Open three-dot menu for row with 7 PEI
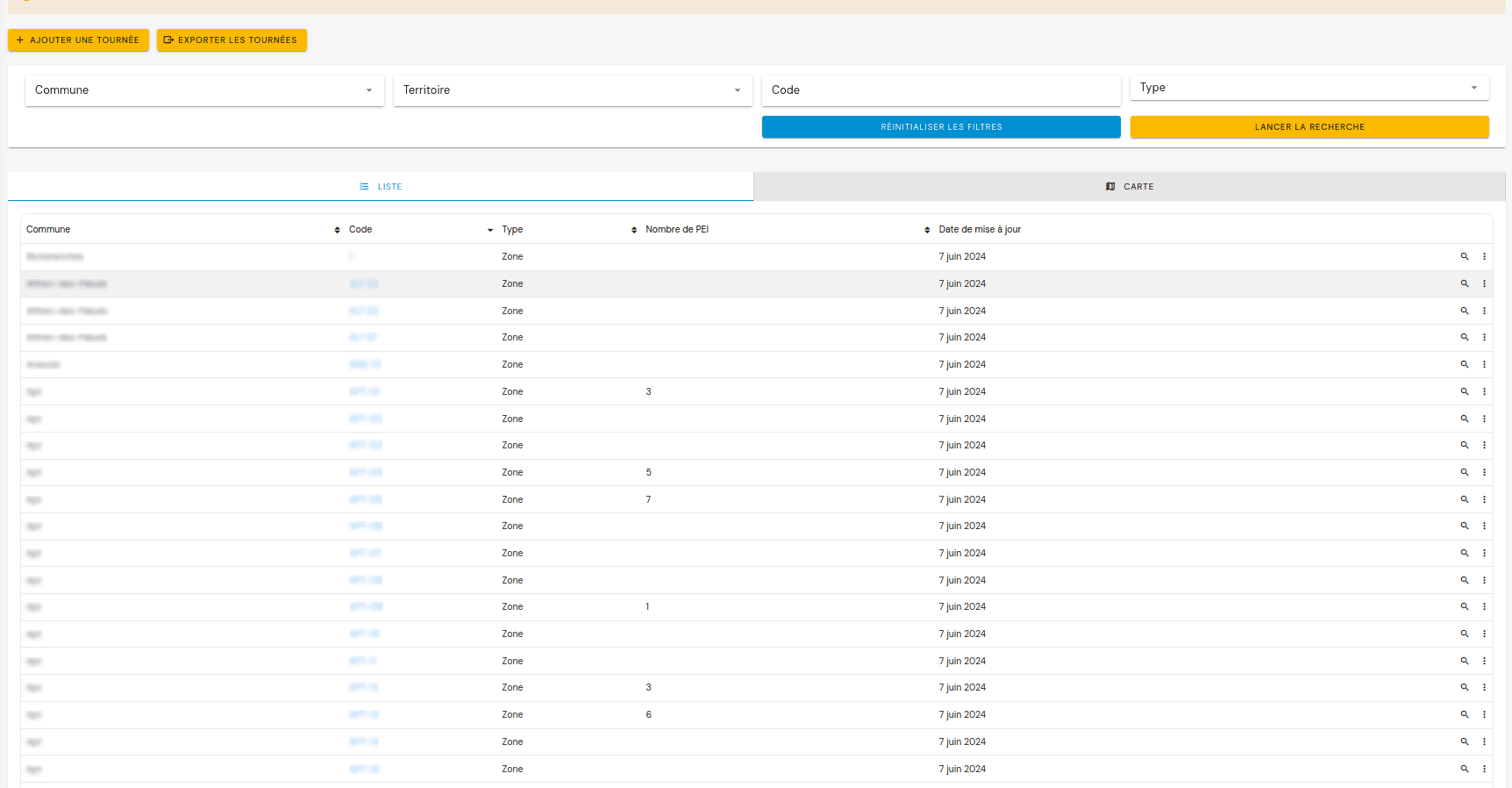This screenshot has width=1512, height=788. pyautogui.click(x=1484, y=499)
